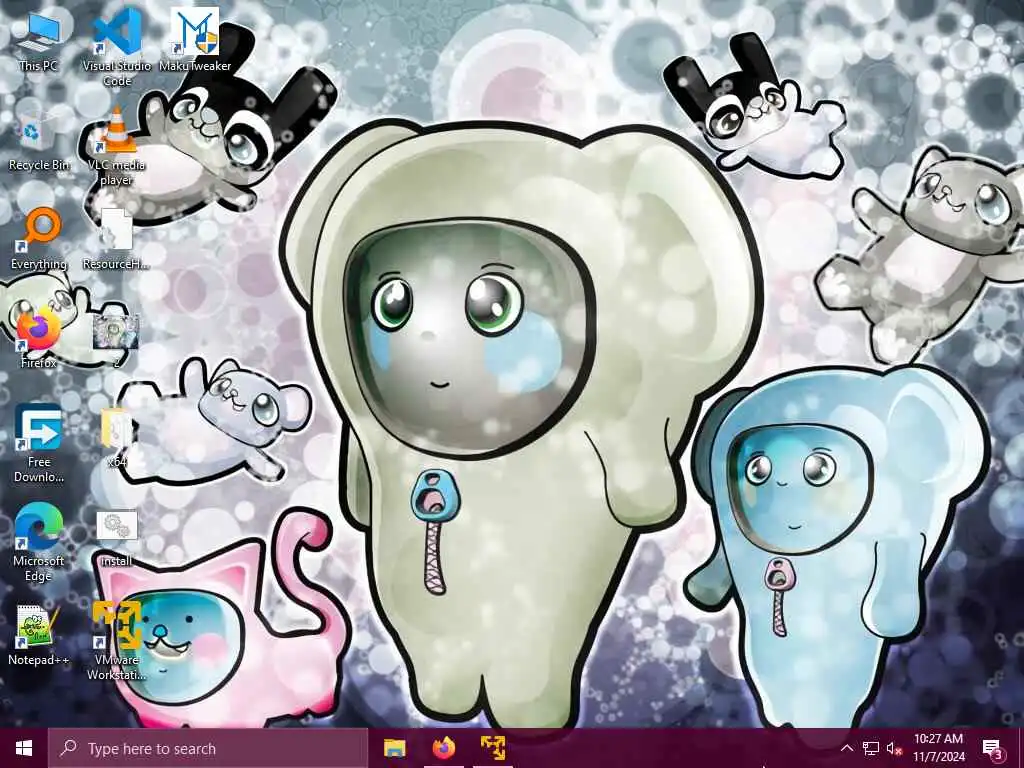The image size is (1024, 768).
Task: Select the Microsoft Edge desktop shortcut
Action: [x=39, y=543]
